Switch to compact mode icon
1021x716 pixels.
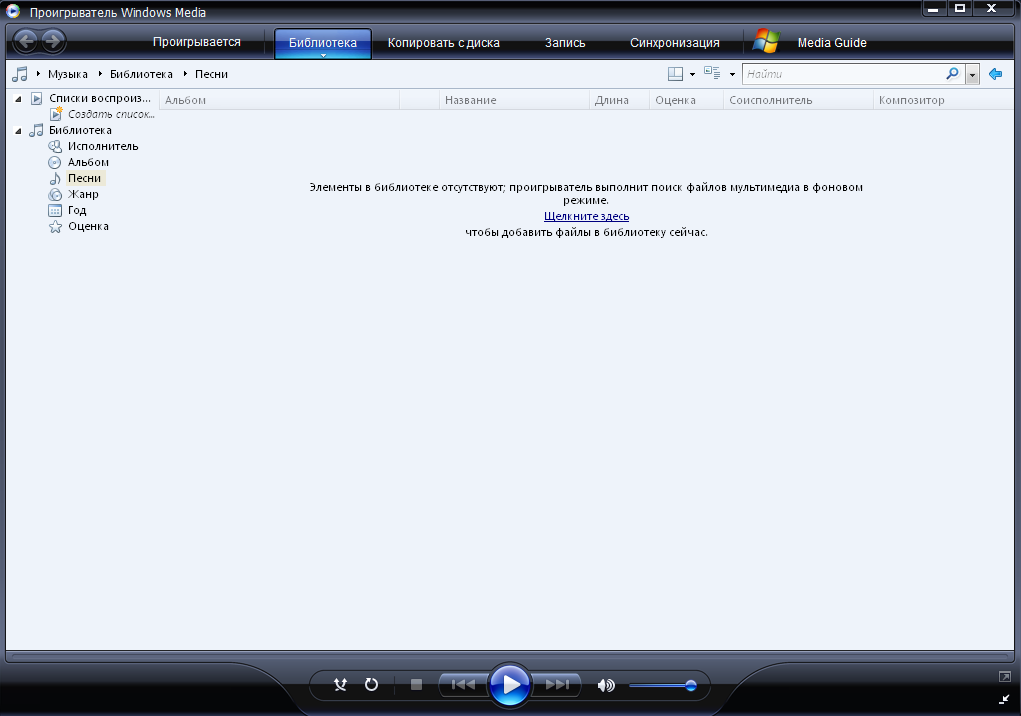pyautogui.click(x=1004, y=700)
